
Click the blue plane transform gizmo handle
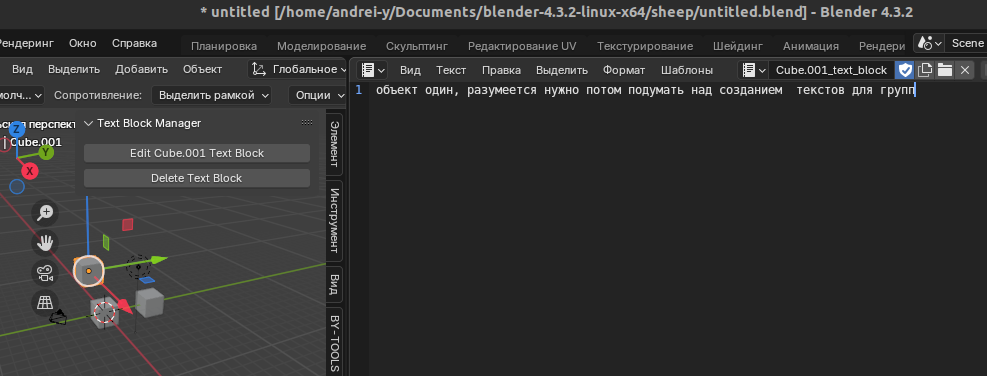[147, 280]
